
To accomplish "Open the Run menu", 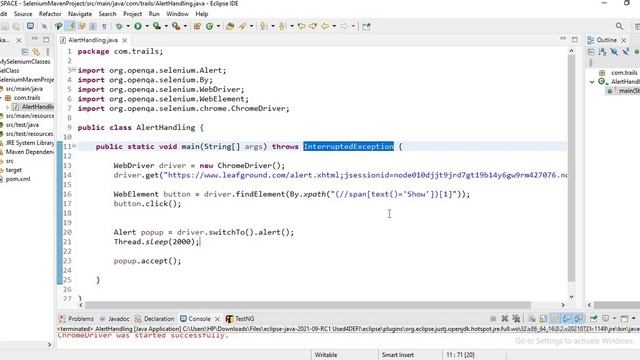I will coord(154,14).
